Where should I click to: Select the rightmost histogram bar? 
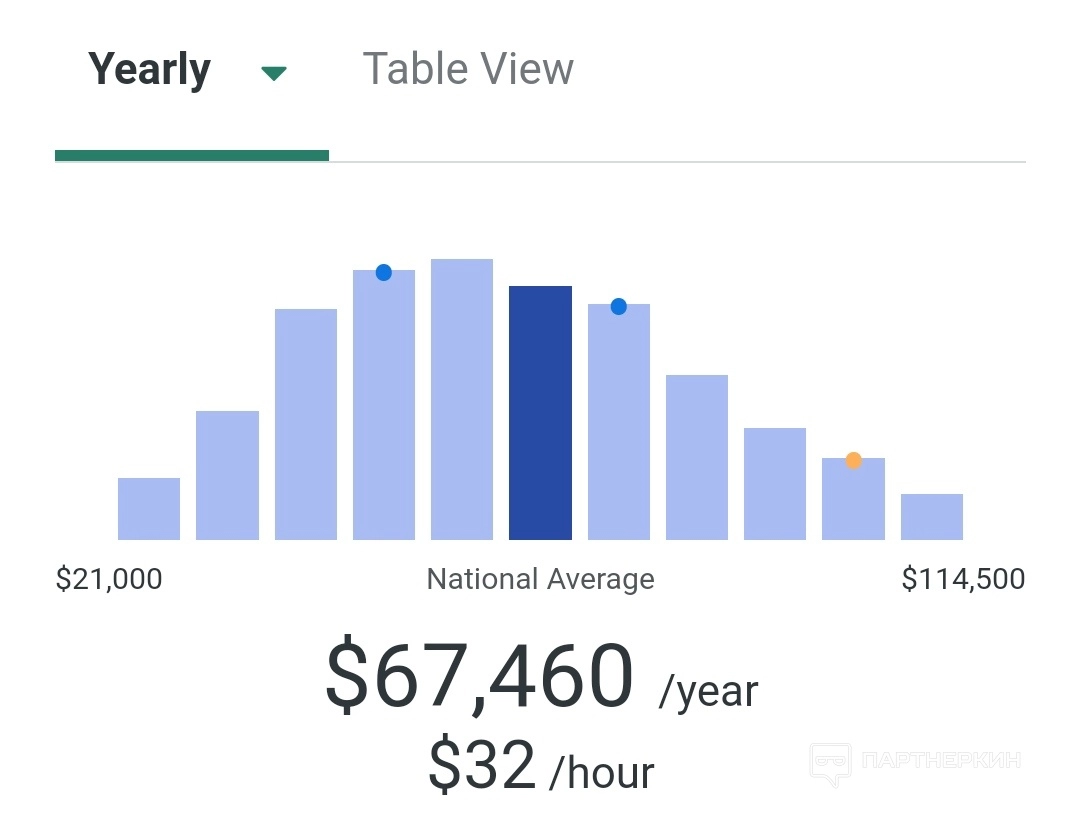point(931,517)
